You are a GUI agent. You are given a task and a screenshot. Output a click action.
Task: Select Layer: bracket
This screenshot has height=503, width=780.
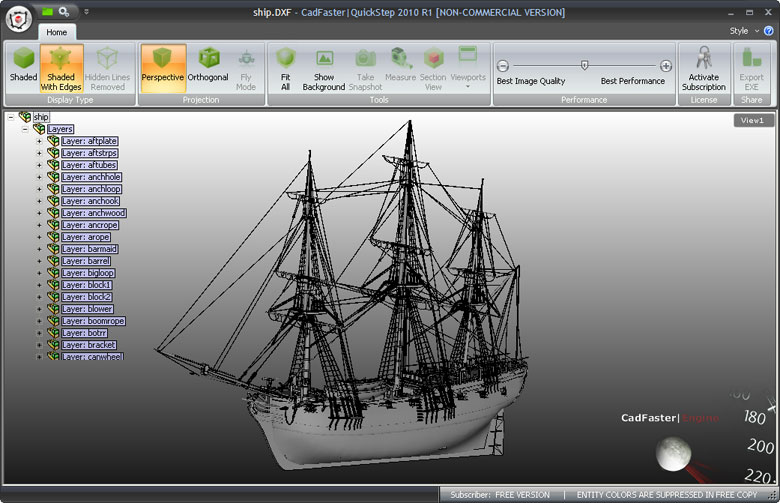pos(89,345)
